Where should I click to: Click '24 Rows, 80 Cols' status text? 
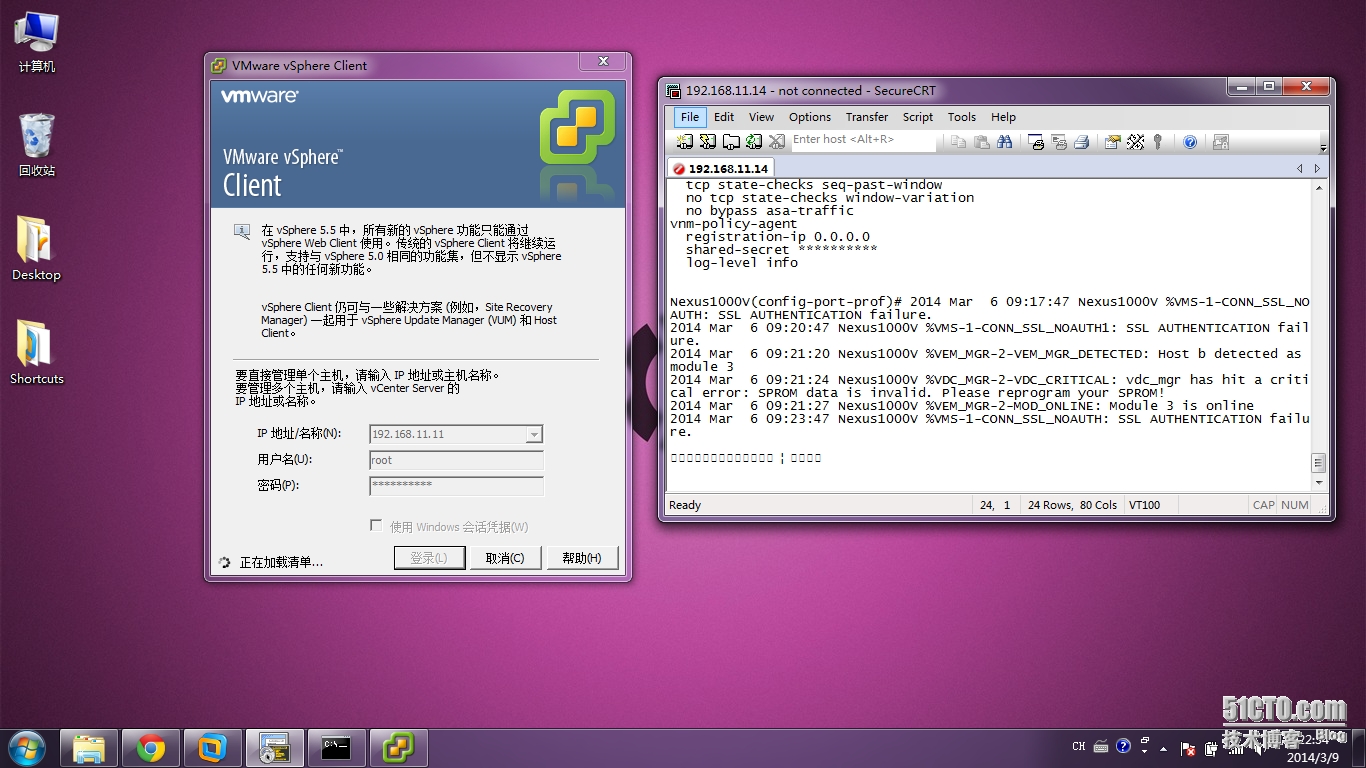pos(1072,505)
